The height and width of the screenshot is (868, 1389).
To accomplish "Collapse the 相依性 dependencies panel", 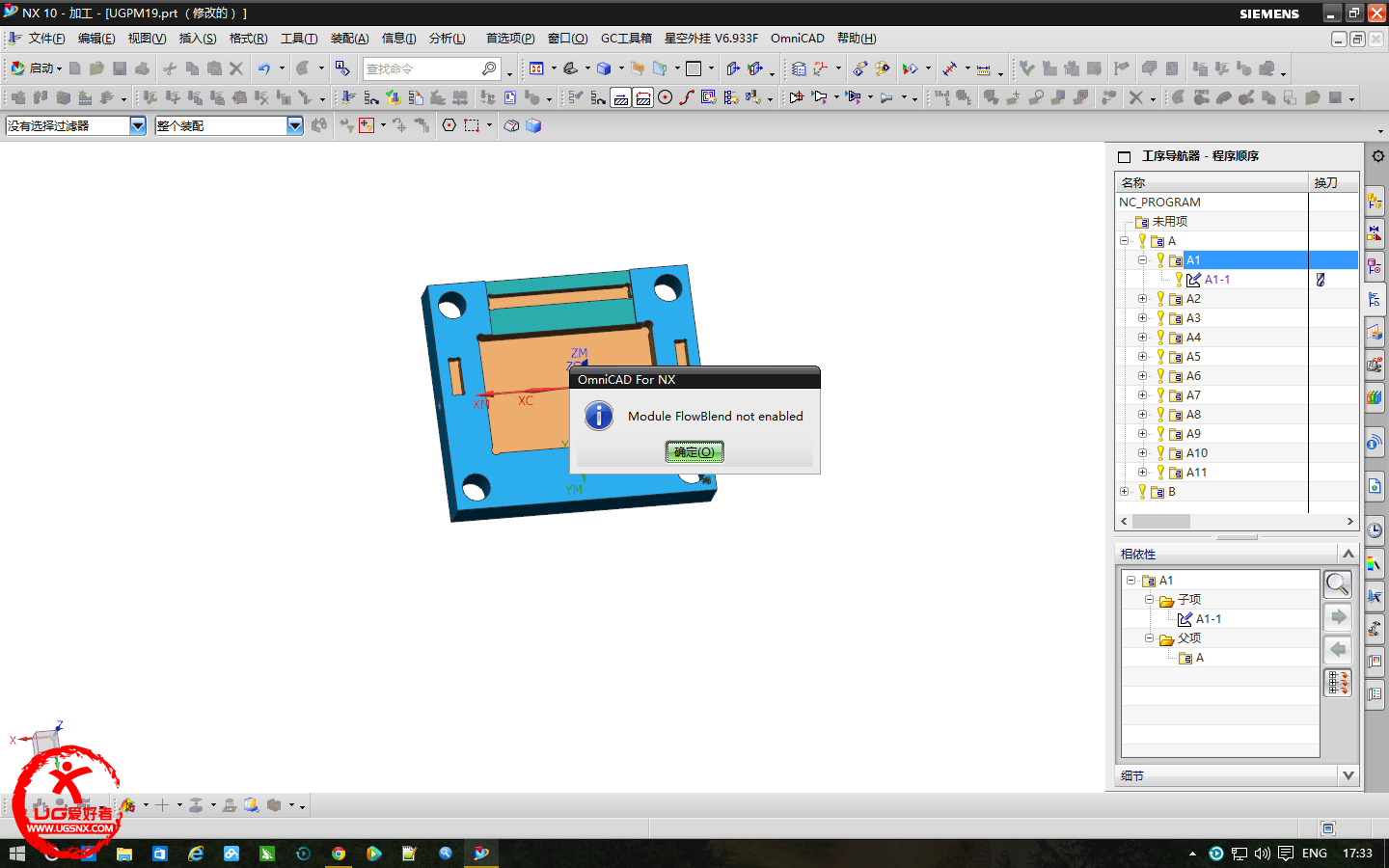I will pyautogui.click(x=1348, y=554).
